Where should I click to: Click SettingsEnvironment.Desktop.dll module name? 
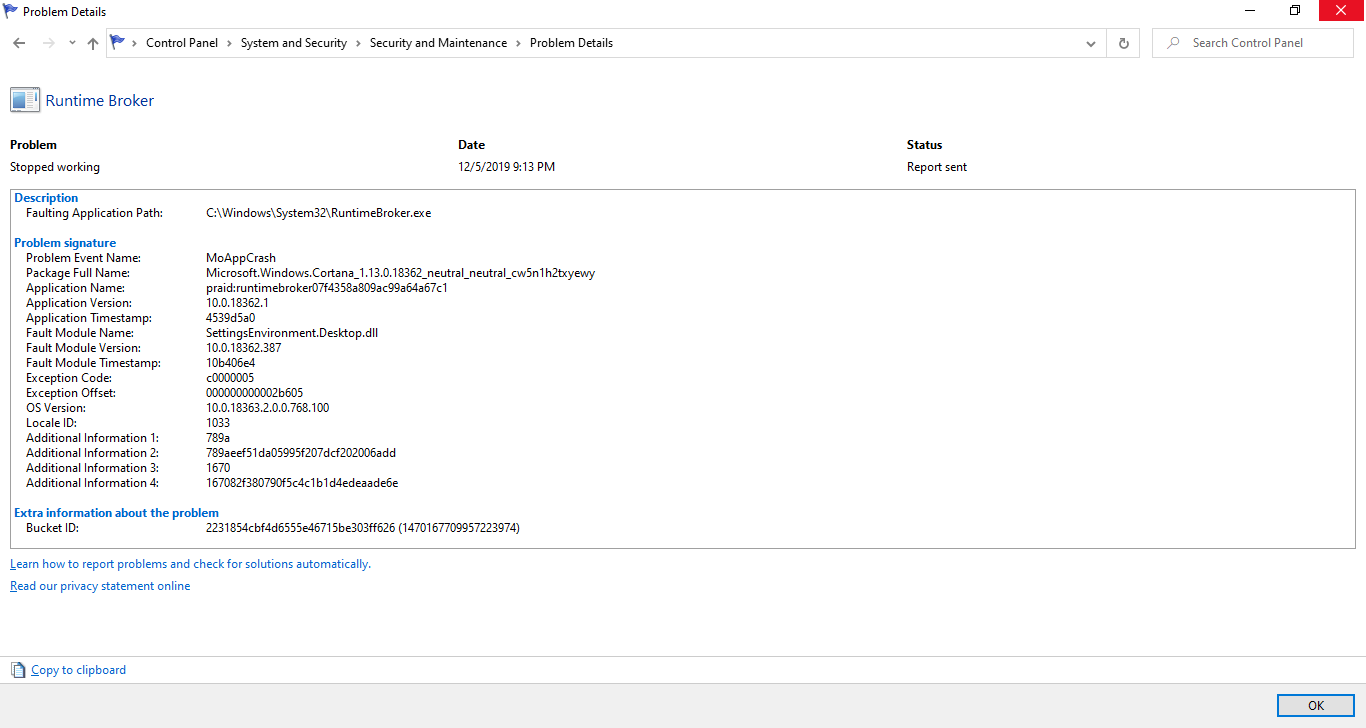[292, 333]
